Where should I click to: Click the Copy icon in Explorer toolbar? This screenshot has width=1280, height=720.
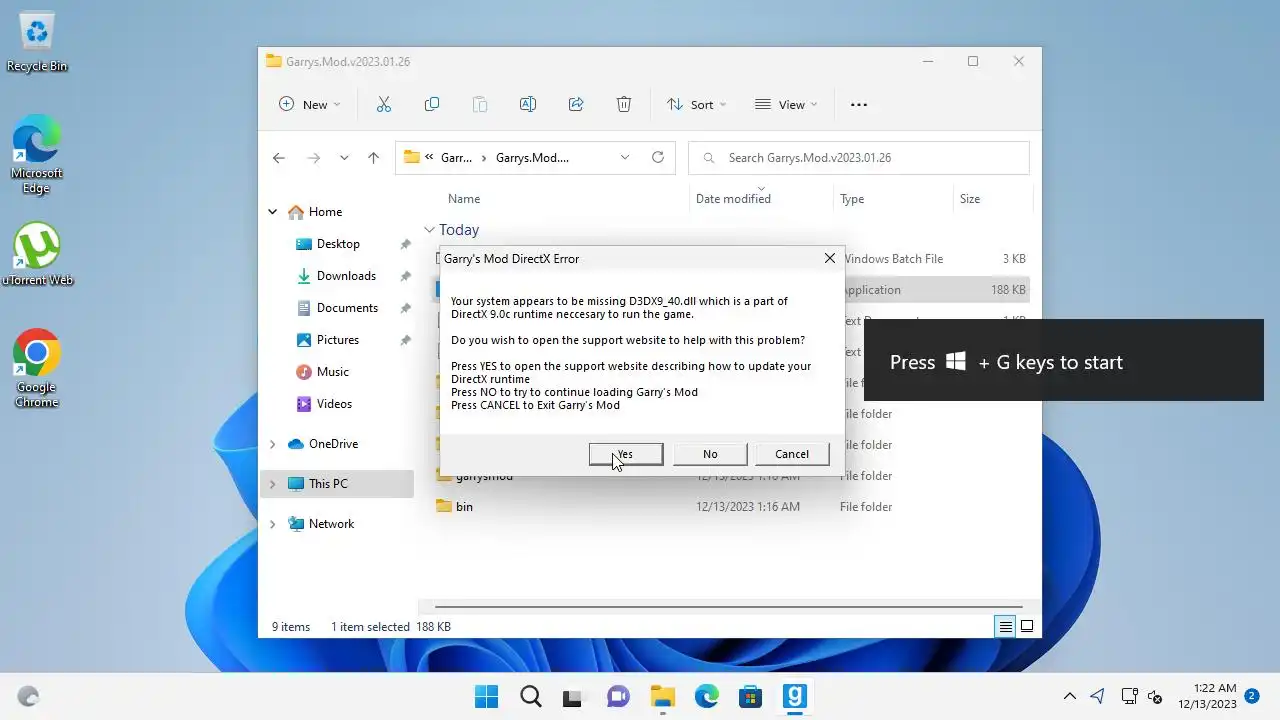point(432,104)
